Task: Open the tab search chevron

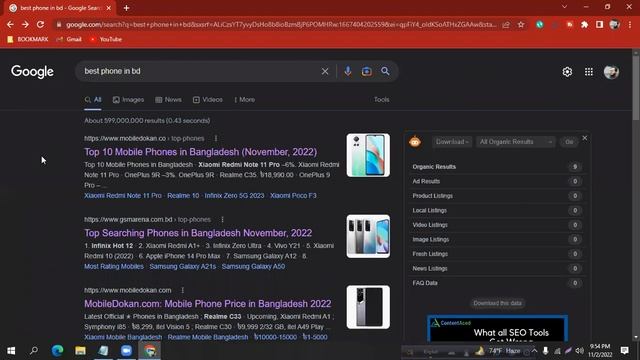Action: point(564,7)
